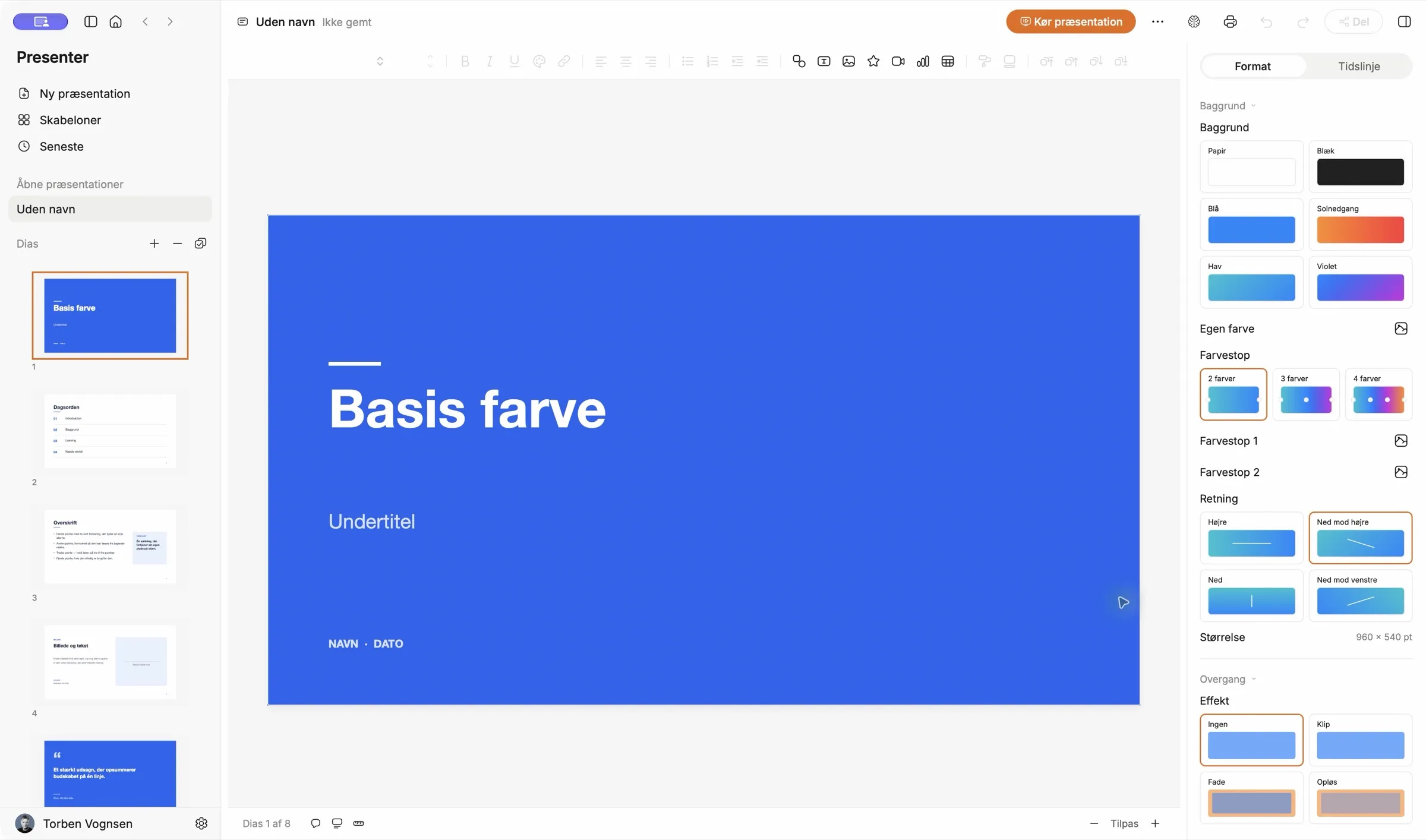
Task: Insert a star symbol icon
Action: 873,61
